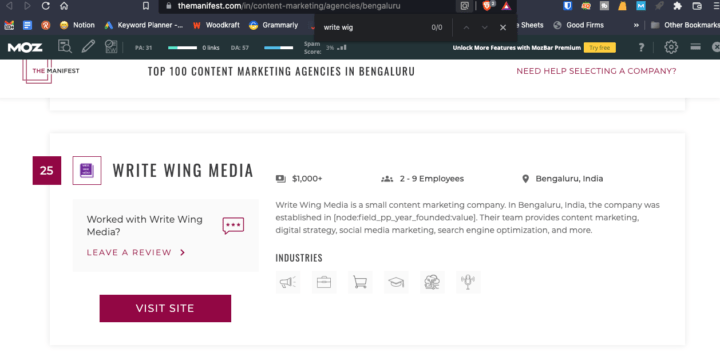The height and width of the screenshot is (360, 720).
Task: Click the Write Wing Media logo thumbnail
Action: [x=87, y=170]
